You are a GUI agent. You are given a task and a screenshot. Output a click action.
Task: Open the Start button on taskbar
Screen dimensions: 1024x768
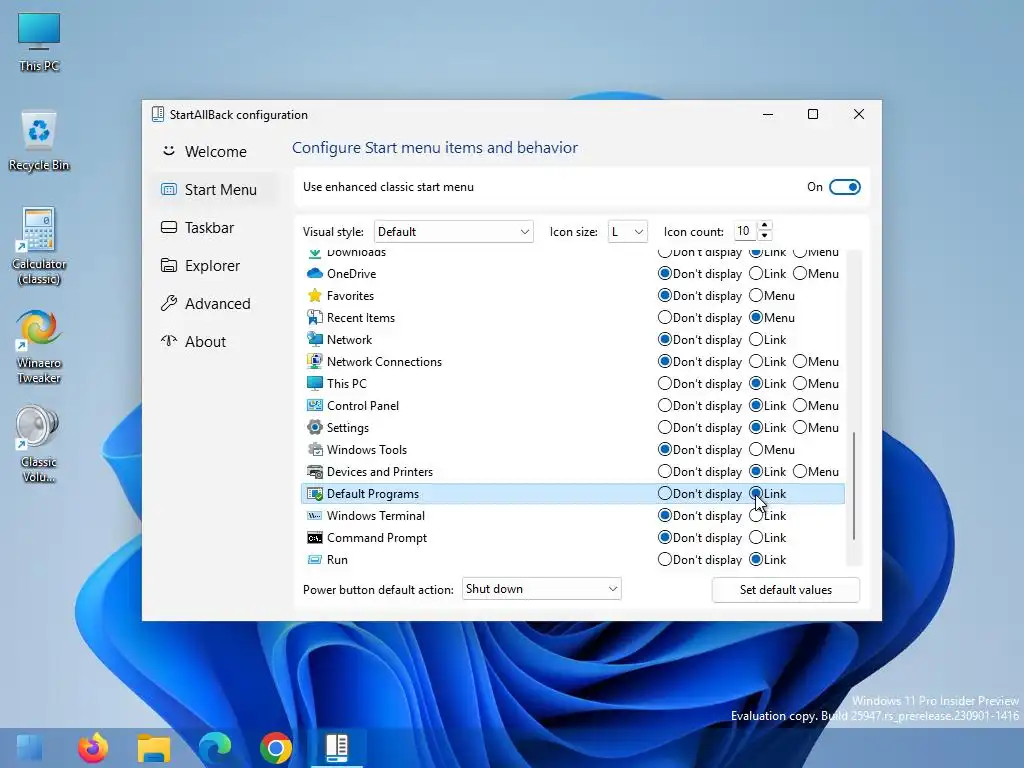coord(29,748)
